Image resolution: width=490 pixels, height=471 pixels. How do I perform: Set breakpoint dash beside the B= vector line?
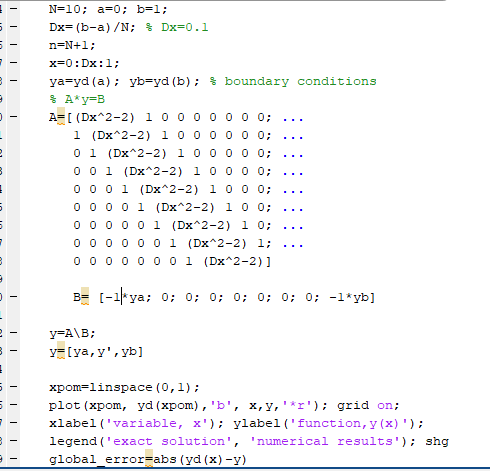13,297
